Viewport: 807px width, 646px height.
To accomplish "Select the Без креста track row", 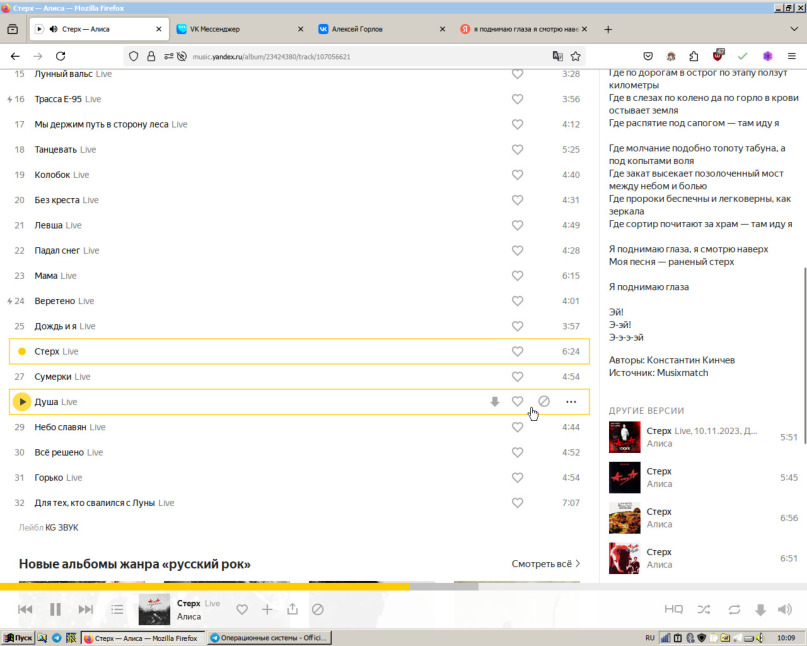I will point(299,200).
